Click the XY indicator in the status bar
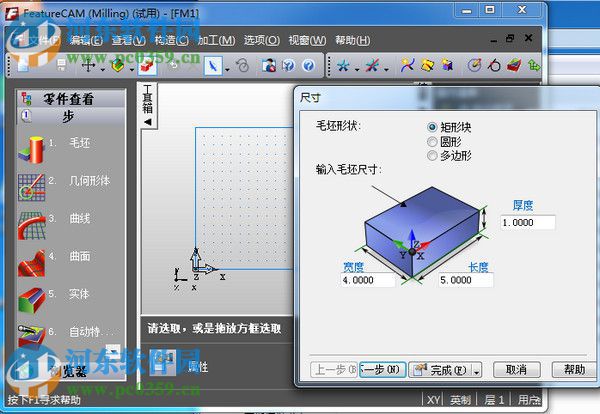This screenshot has height=414, width=600. click(433, 400)
